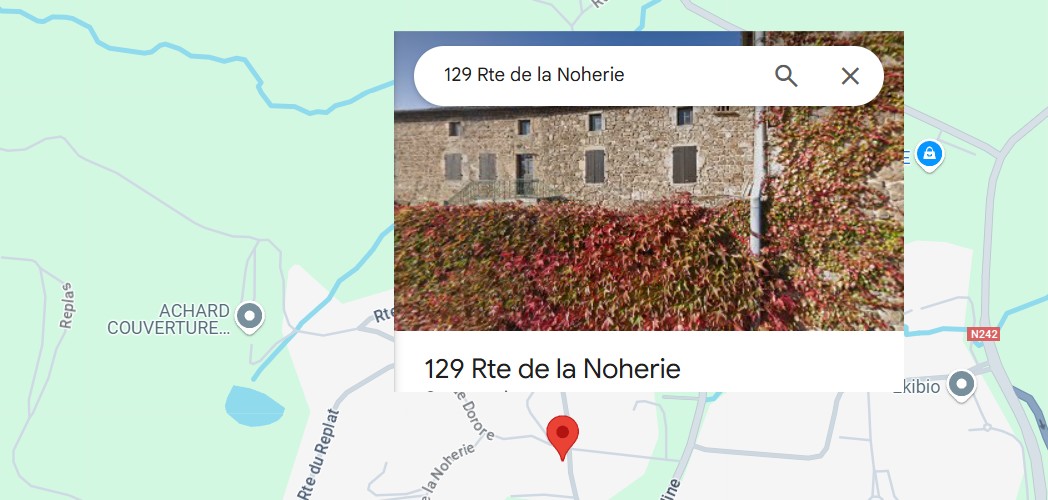This screenshot has height=500, width=1048.
Task: Click the Rte du Replat road label
Action: [319, 454]
